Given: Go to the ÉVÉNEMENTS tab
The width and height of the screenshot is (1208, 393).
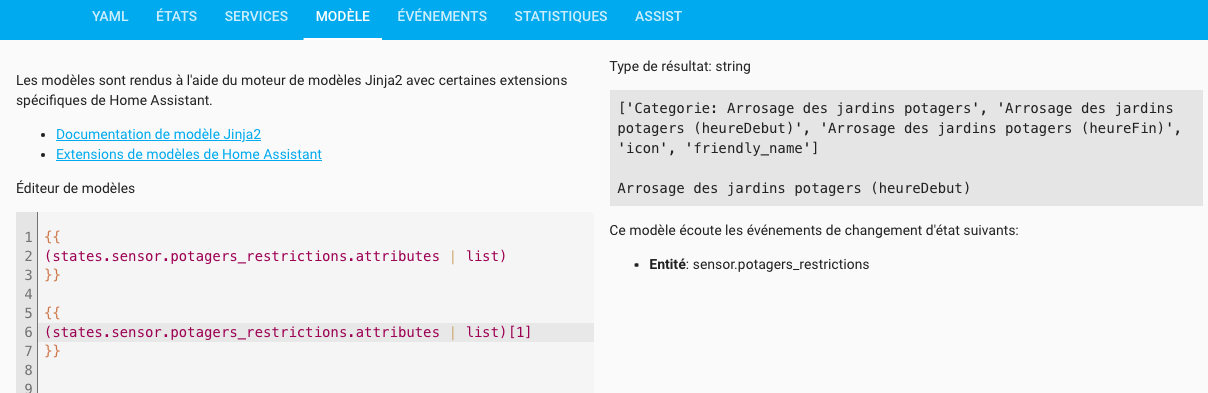Looking at the screenshot, I should coord(442,16).
